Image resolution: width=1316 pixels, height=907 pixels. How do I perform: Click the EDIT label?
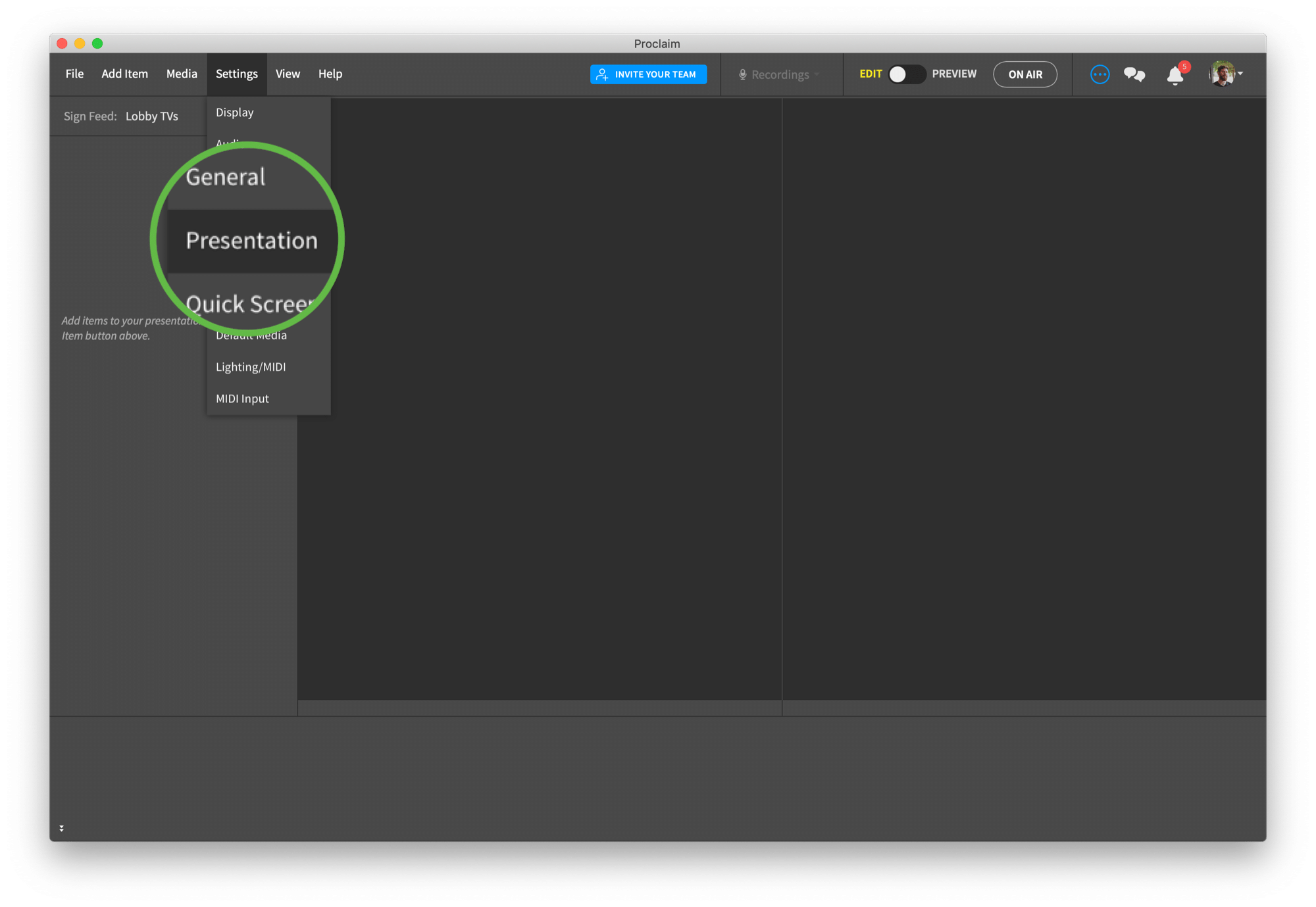coord(870,74)
